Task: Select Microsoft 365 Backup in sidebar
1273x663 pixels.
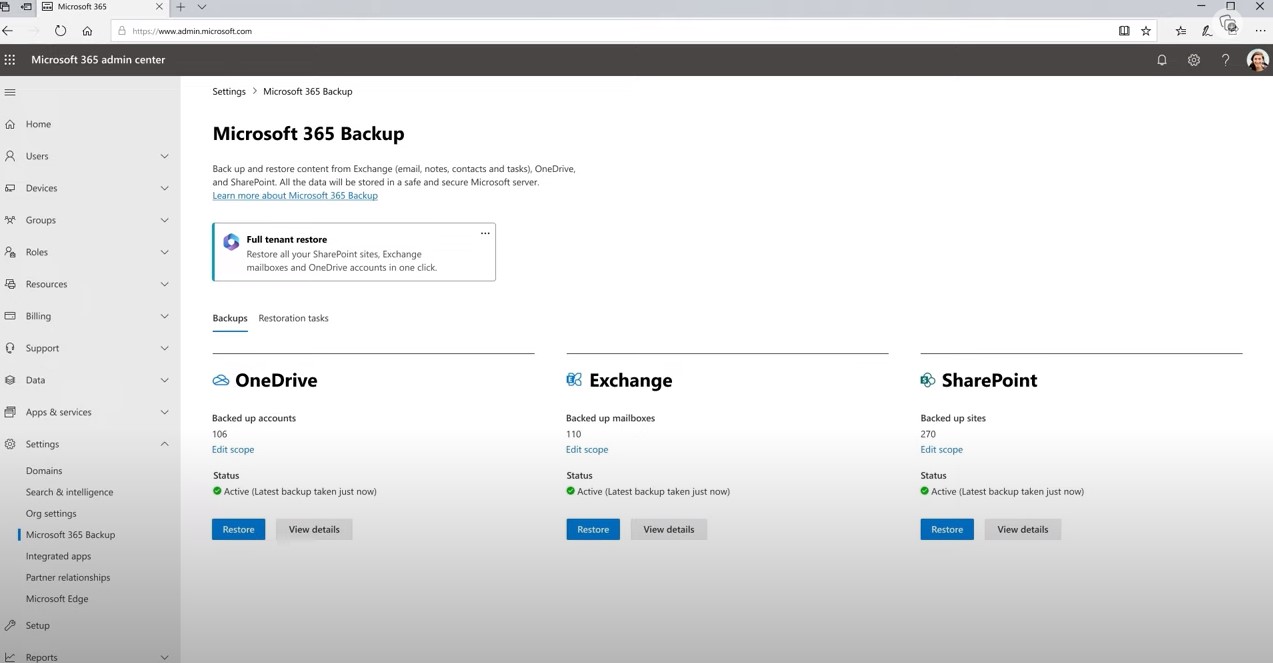Action: point(70,535)
